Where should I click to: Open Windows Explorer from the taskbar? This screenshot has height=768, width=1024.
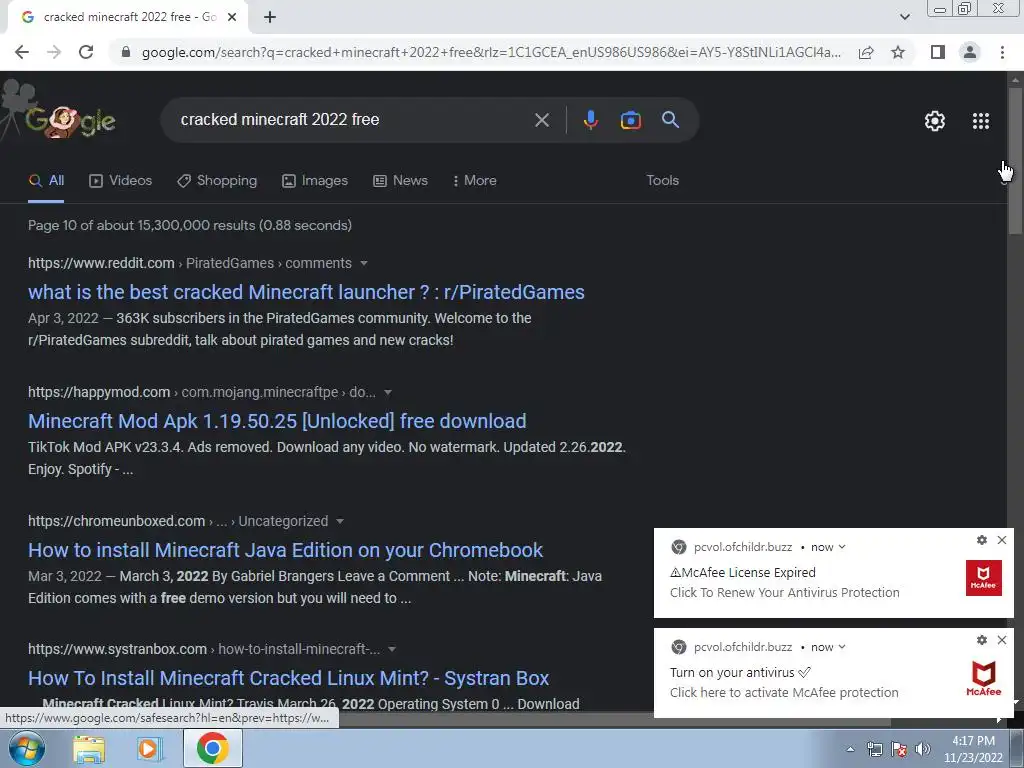89,748
